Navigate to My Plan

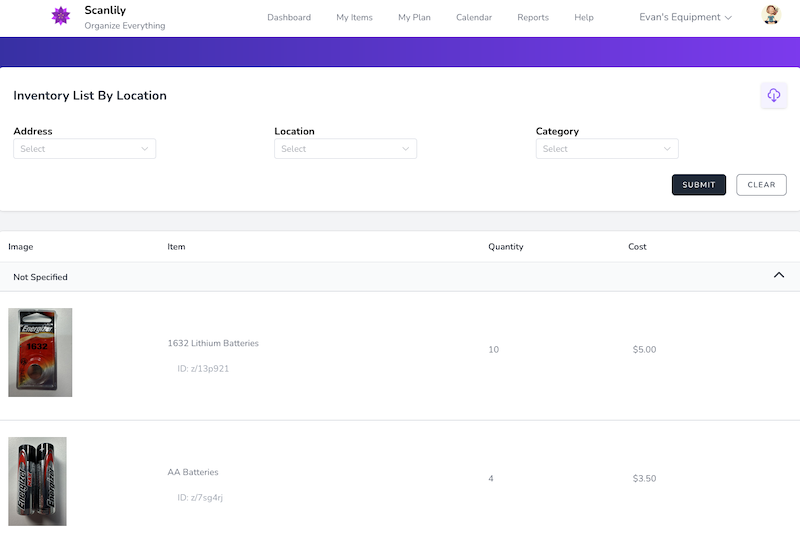[x=414, y=17]
